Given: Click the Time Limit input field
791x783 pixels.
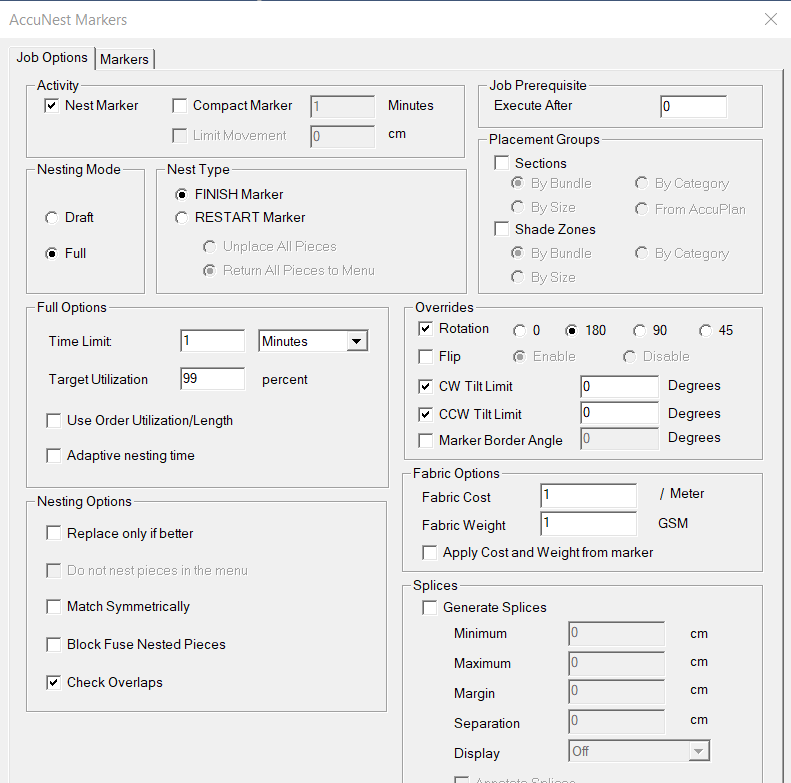Looking at the screenshot, I should click(212, 341).
